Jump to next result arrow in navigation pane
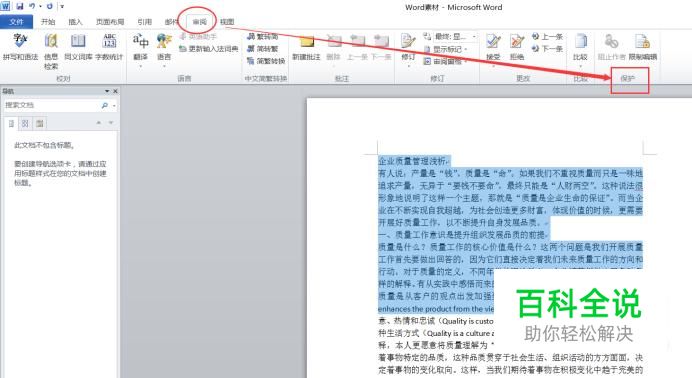This screenshot has height=378, width=692. coord(111,123)
